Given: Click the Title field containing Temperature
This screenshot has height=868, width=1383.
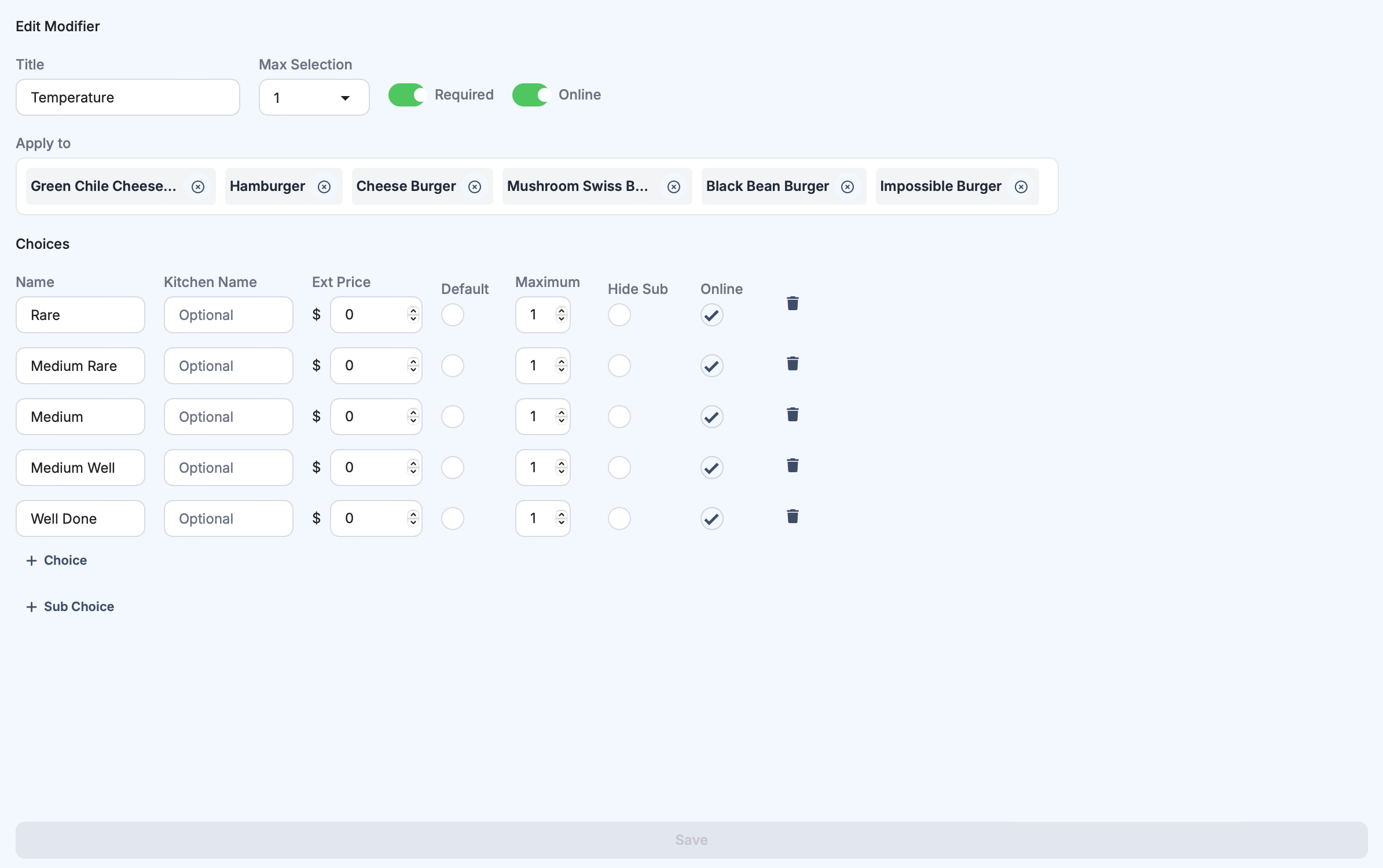Looking at the screenshot, I should pyautogui.click(x=127, y=98).
